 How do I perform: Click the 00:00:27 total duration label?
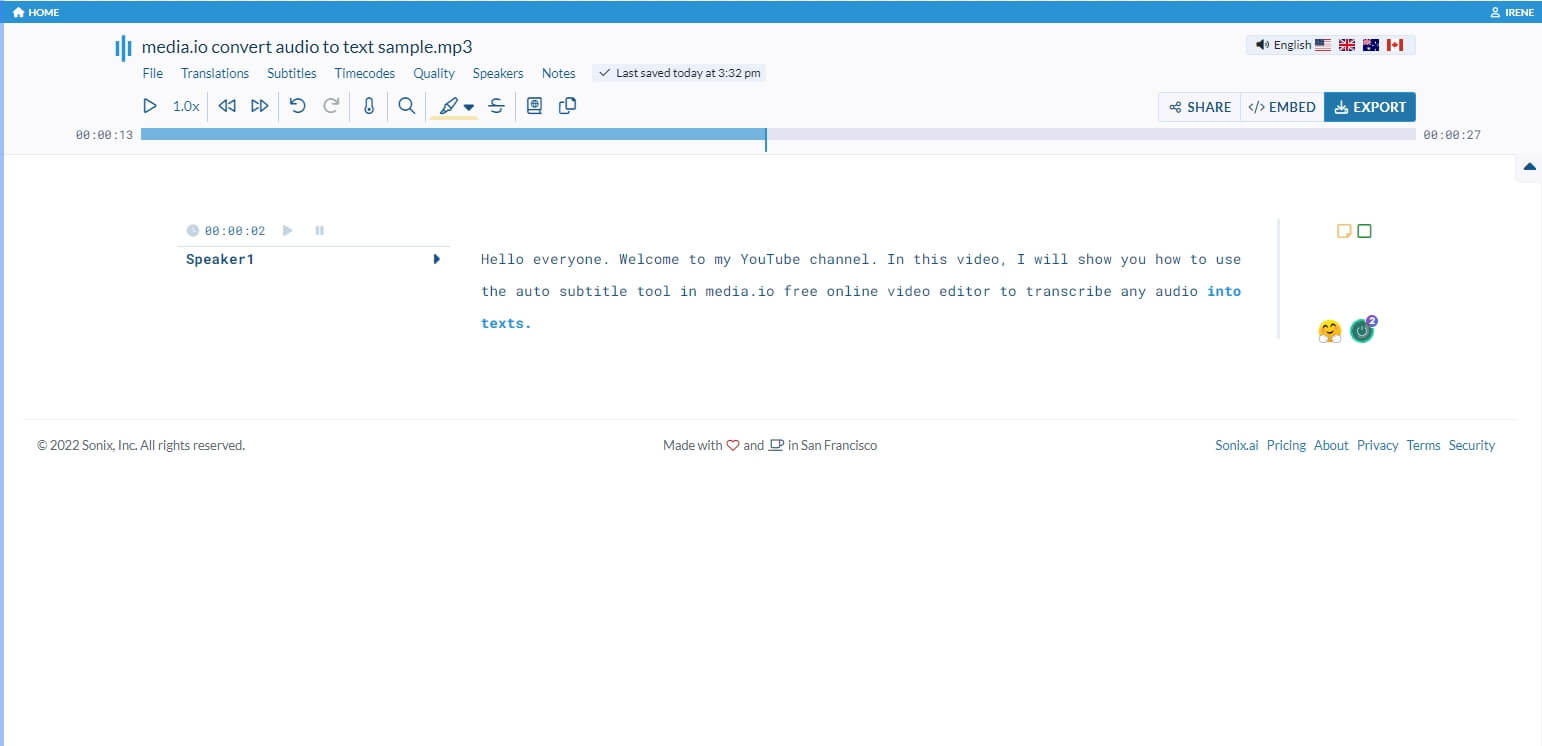(x=1452, y=134)
